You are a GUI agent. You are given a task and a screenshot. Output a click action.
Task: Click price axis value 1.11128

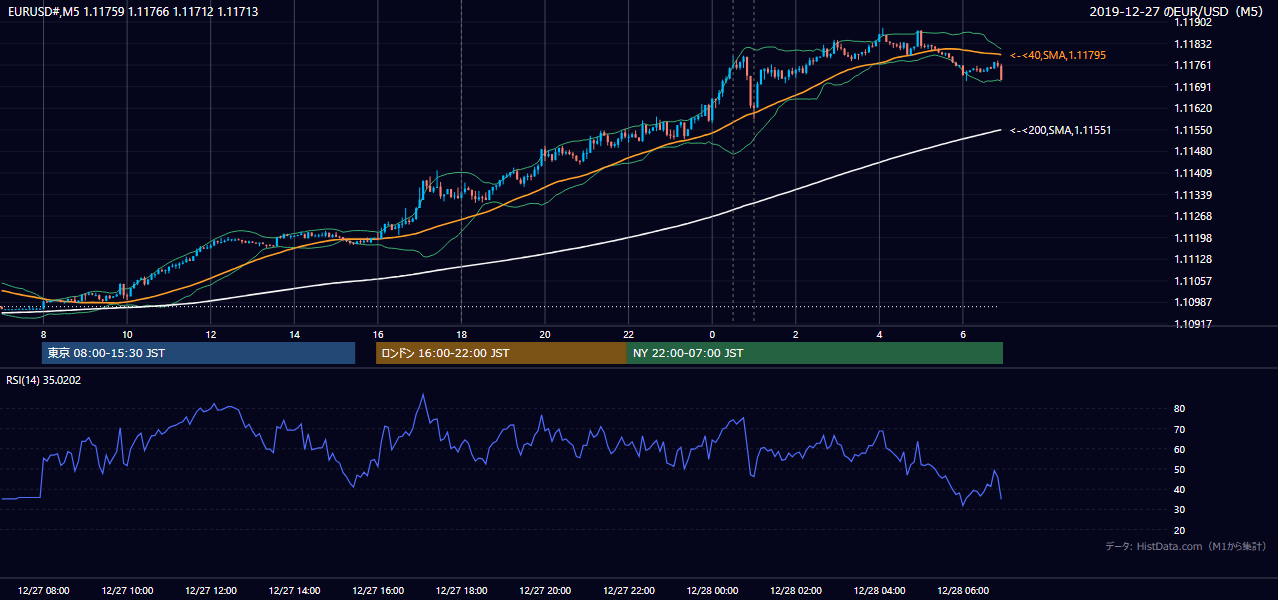point(1194,259)
